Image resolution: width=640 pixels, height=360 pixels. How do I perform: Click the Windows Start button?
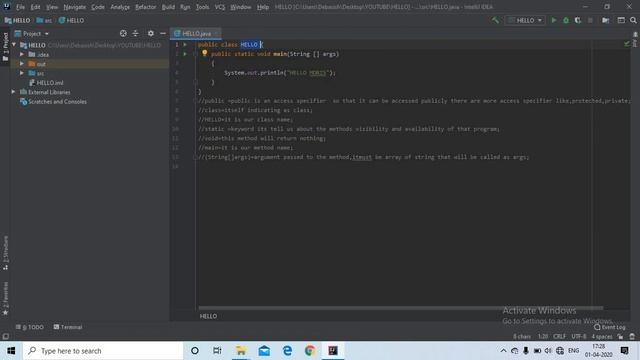point(11,351)
